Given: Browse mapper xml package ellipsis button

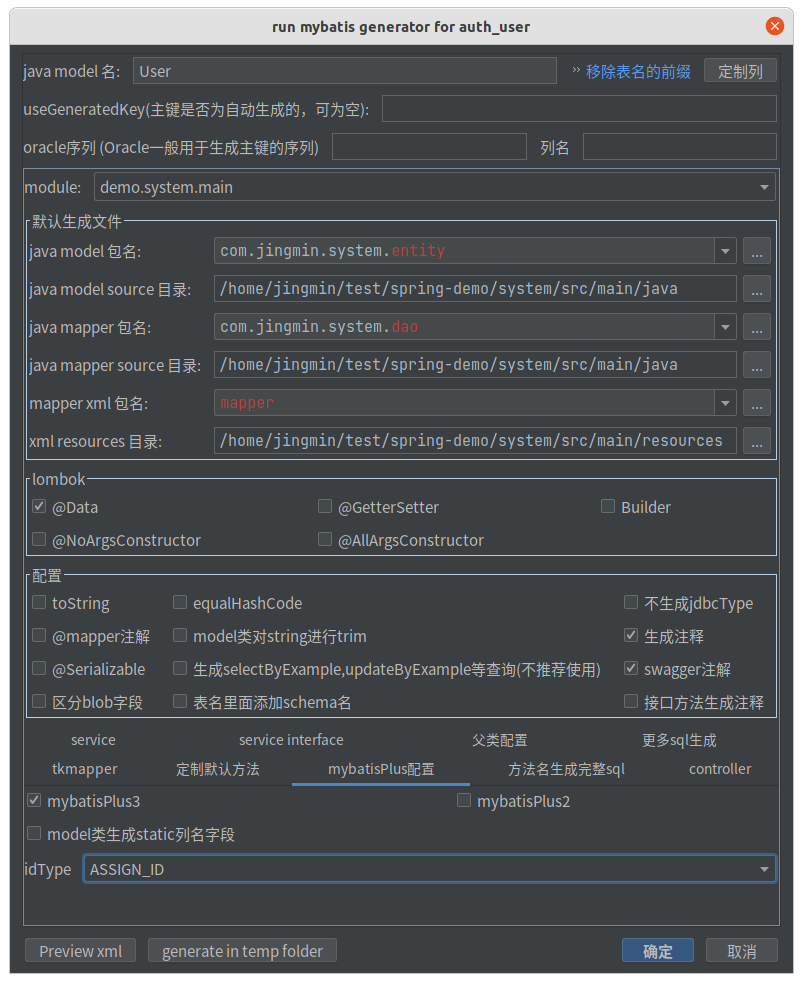Looking at the screenshot, I should pyautogui.click(x=757, y=403).
